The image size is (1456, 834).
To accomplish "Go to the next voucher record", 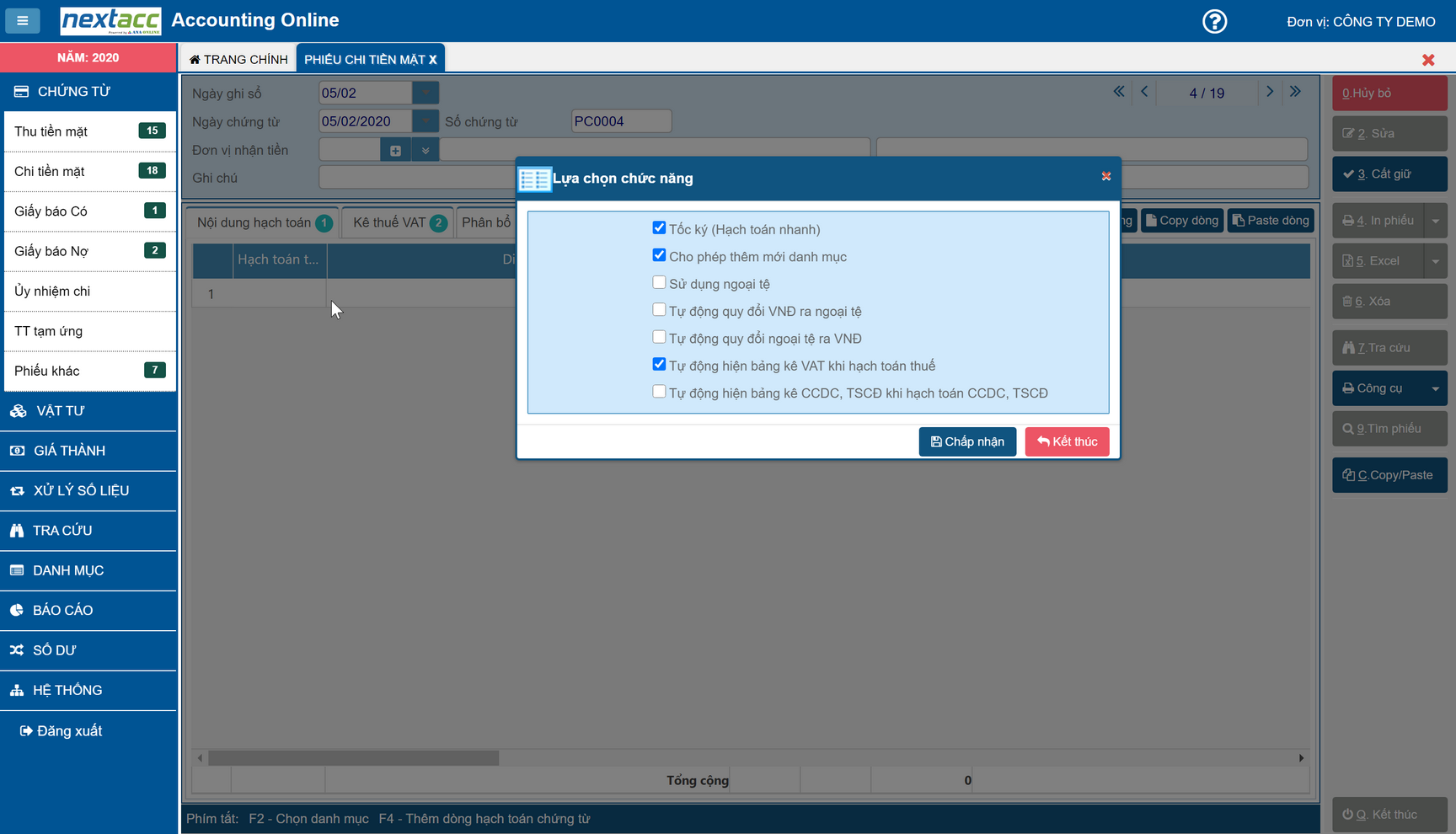I will point(1269,92).
